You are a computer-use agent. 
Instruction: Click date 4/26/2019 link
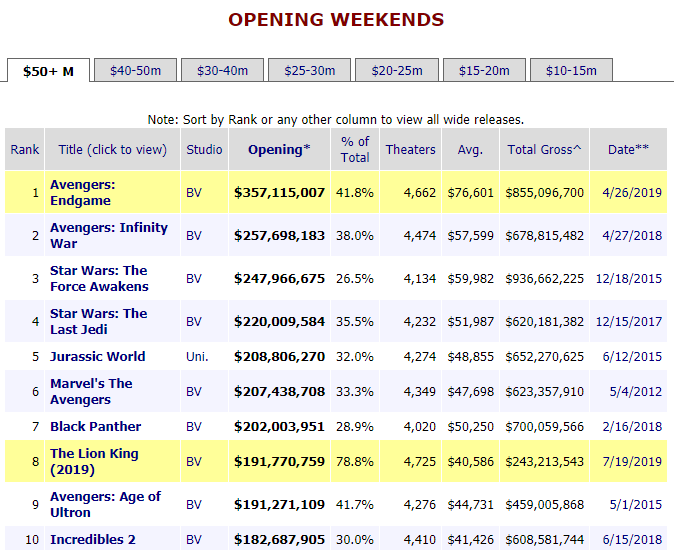(632, 192)
